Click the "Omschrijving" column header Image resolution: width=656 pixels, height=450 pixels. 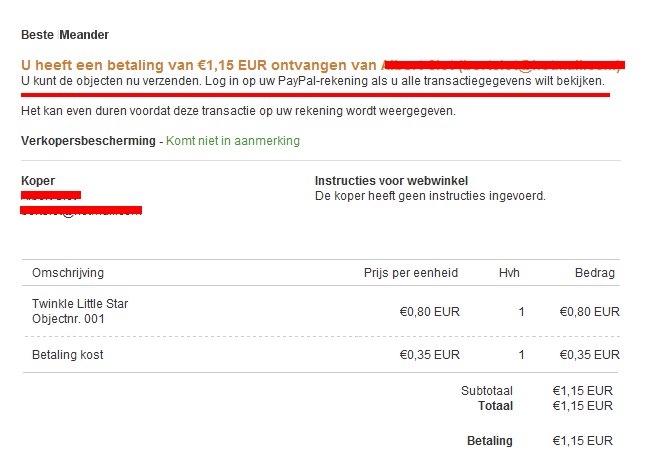(x=68, y=272)
